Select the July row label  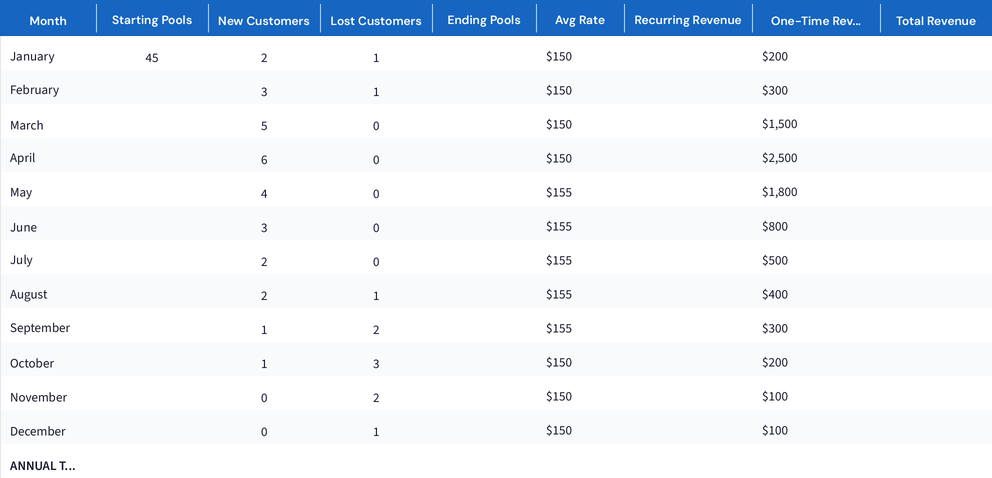click(22, 260)
